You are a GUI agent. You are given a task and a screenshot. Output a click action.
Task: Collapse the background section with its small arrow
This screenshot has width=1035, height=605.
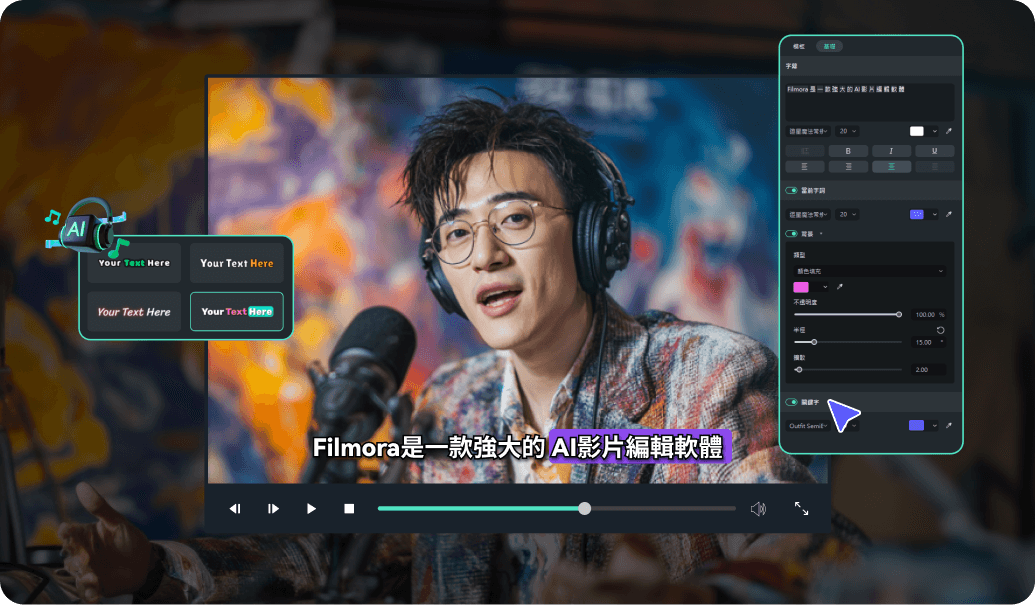coord(821,234)
